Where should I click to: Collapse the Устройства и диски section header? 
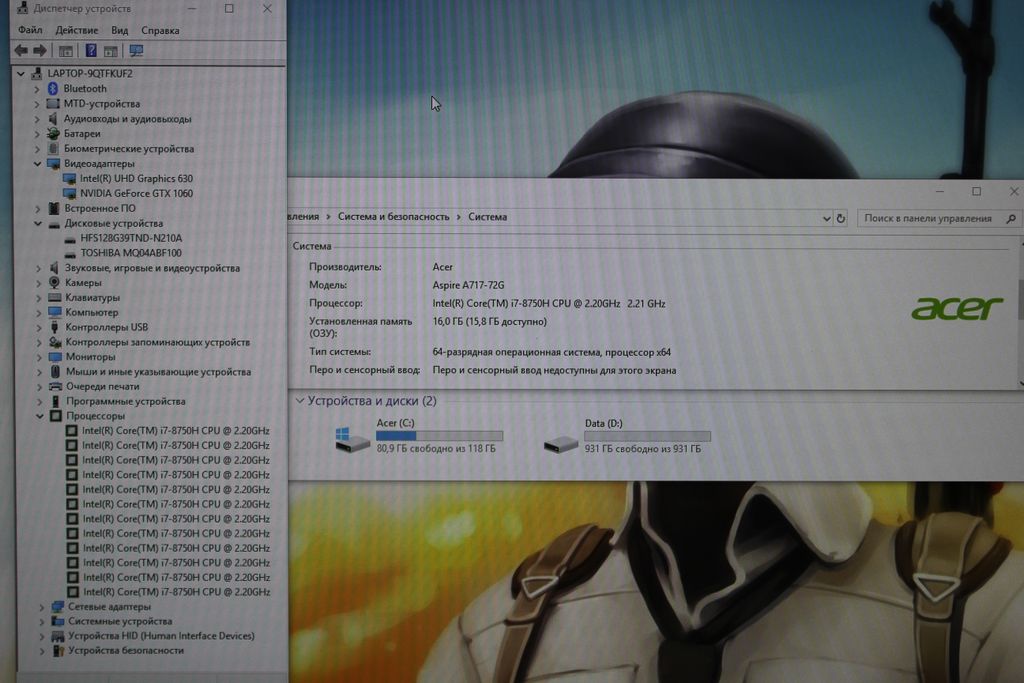pos(299,401)
